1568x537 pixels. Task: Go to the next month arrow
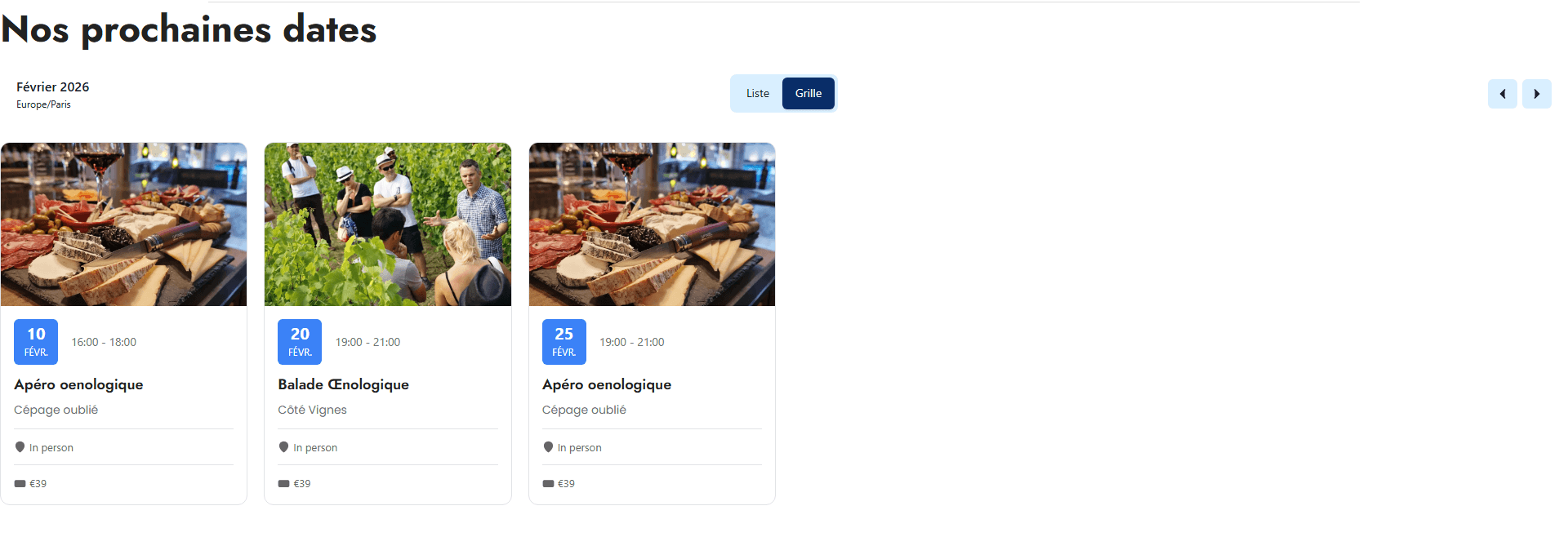tap(1536, 94)
